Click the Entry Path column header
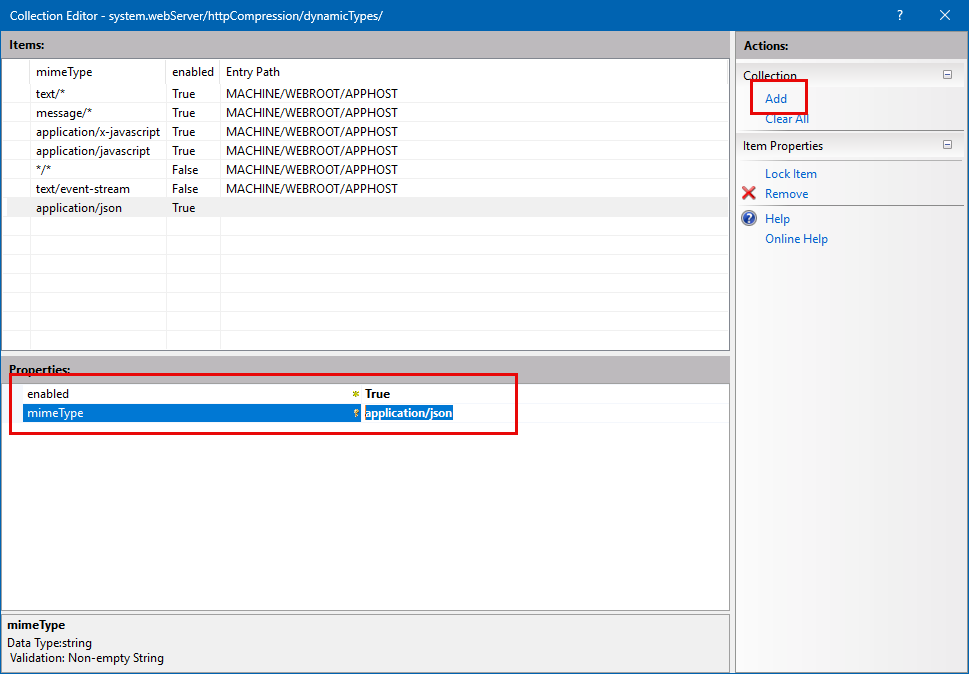Screen dimensions: 969x674 [253, 72]
